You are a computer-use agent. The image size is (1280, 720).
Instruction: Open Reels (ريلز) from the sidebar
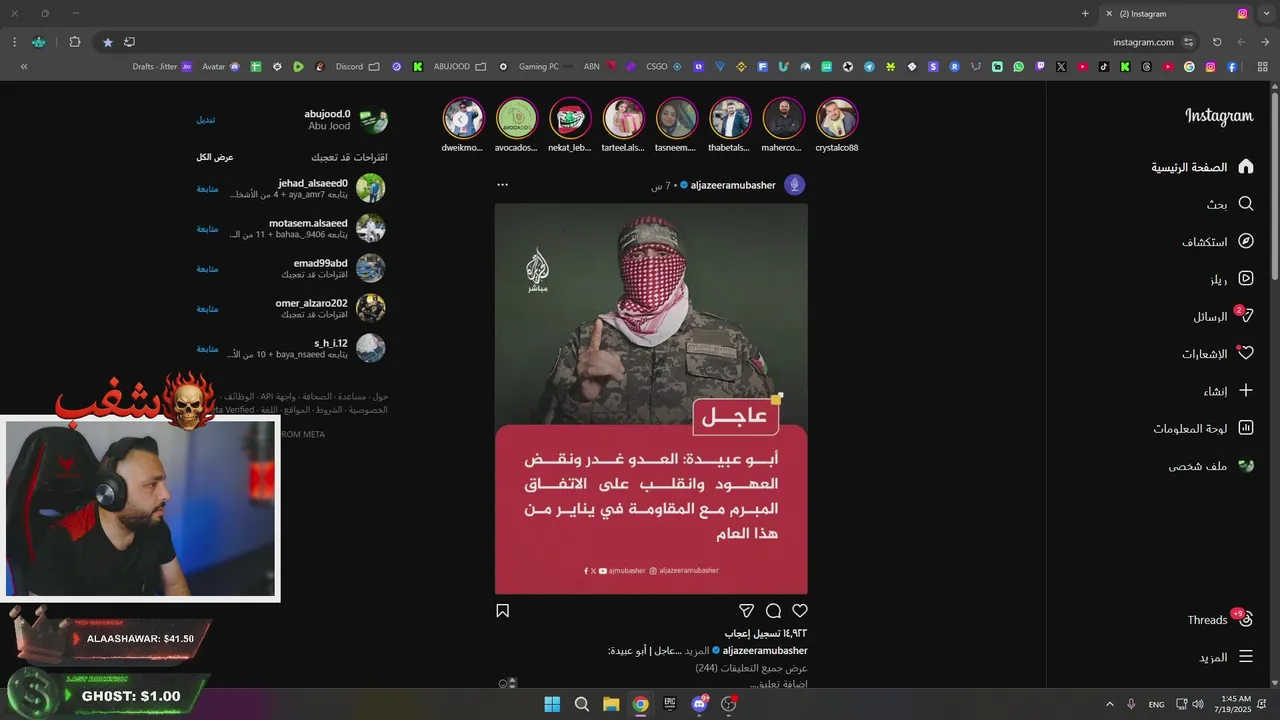(x=1231, y=279)
